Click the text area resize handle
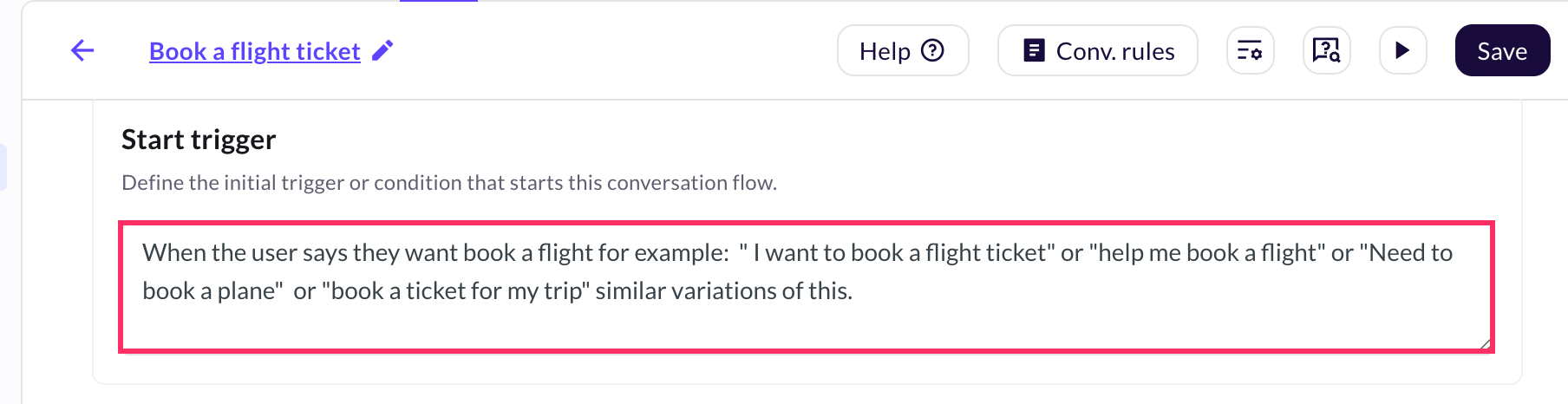1568x404 pixels. (1485, 343)
